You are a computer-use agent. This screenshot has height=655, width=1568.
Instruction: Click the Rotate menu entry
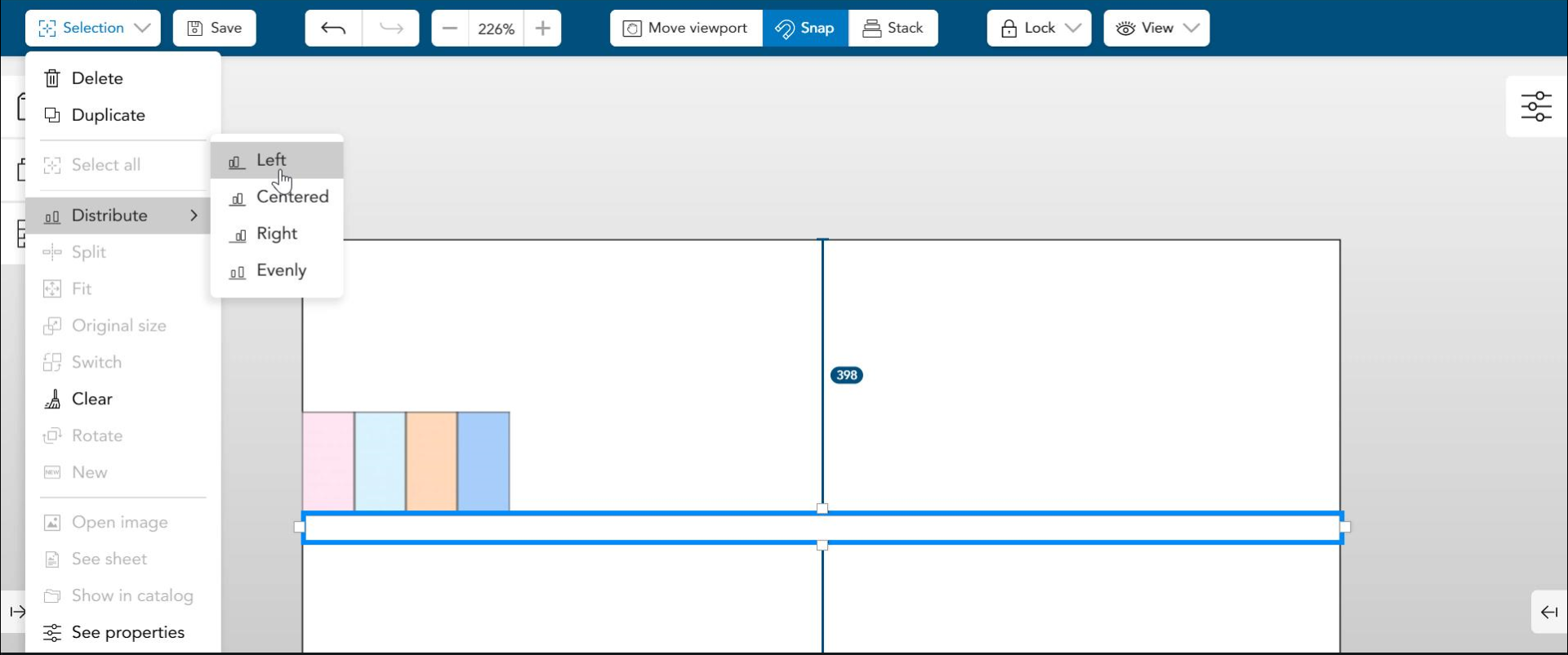click(x=122, y=436)
